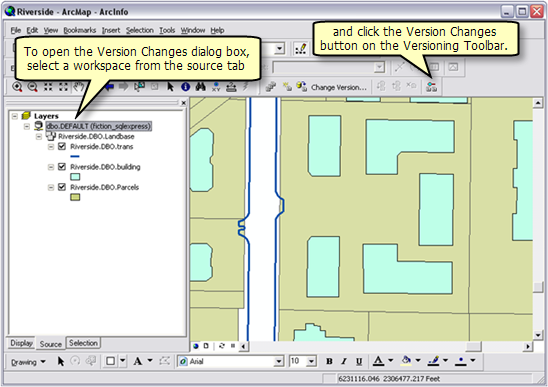Close the table of contents panel
Viewport: 548px width, 387px height.
[x=183, y=103]
